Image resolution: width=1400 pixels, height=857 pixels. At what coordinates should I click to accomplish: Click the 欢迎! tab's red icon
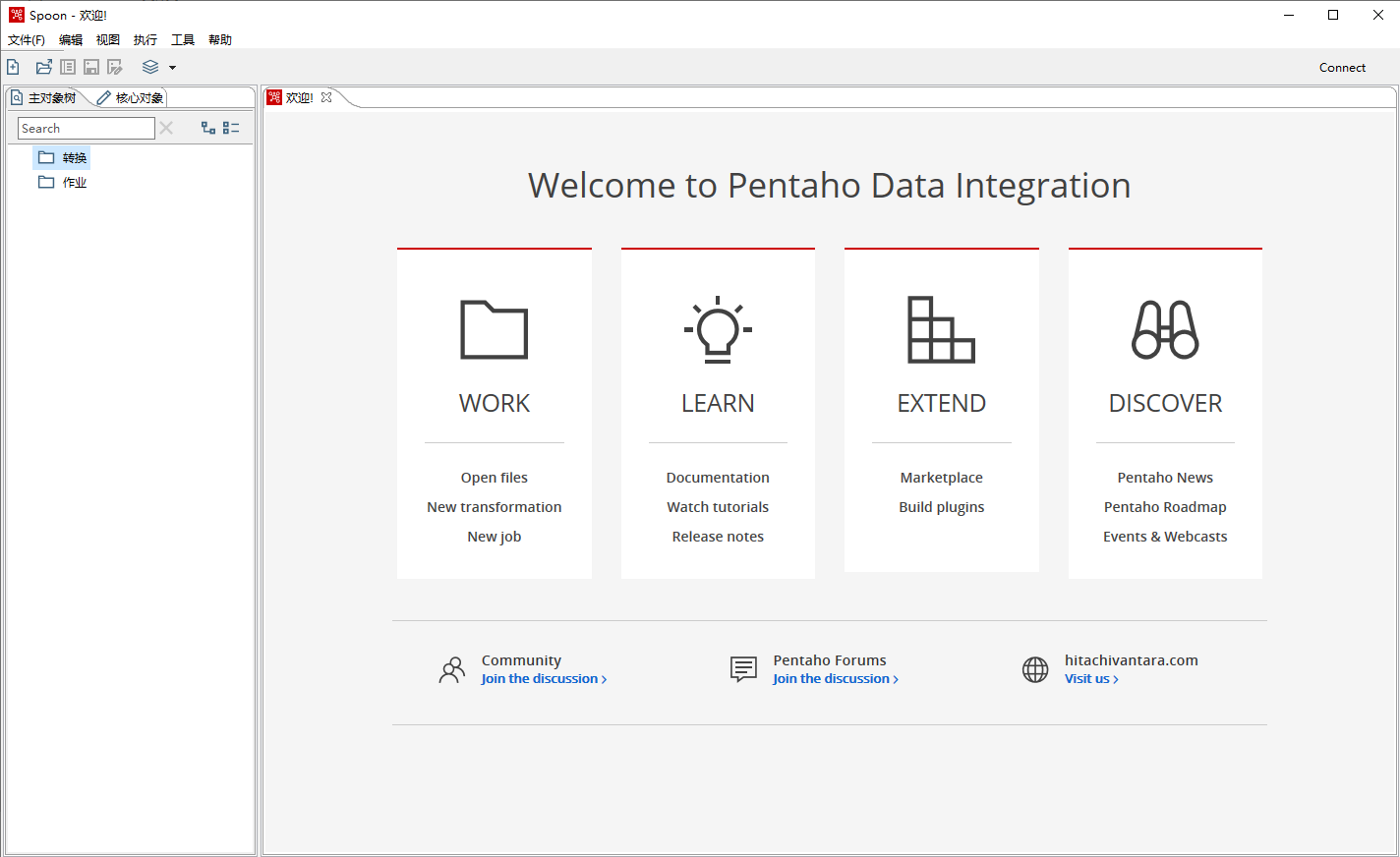274,97
